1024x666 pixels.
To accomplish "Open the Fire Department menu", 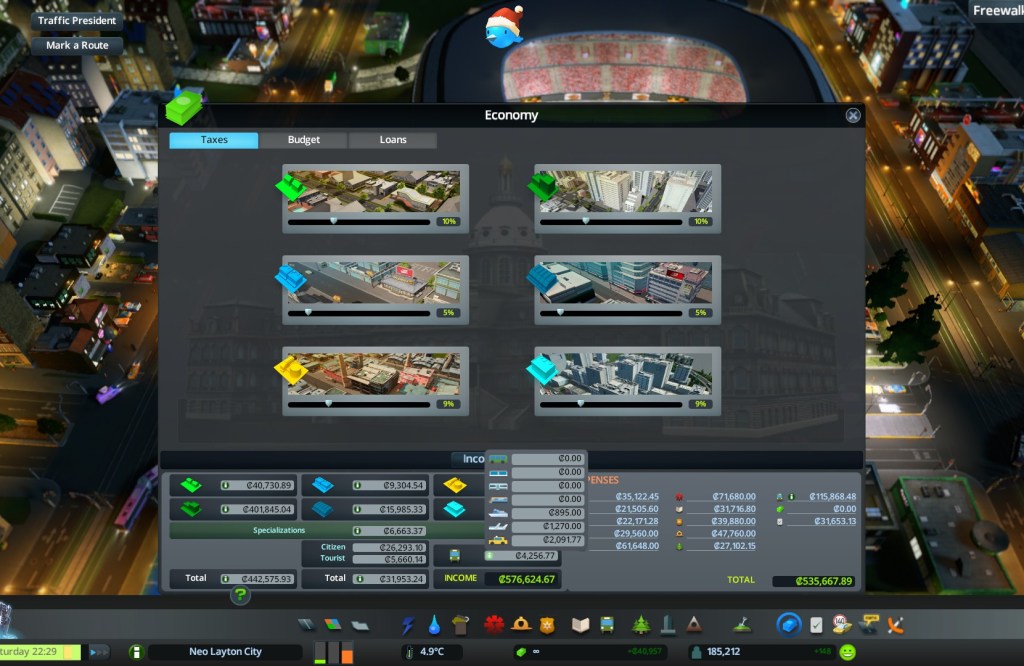I will click(520, 625).
